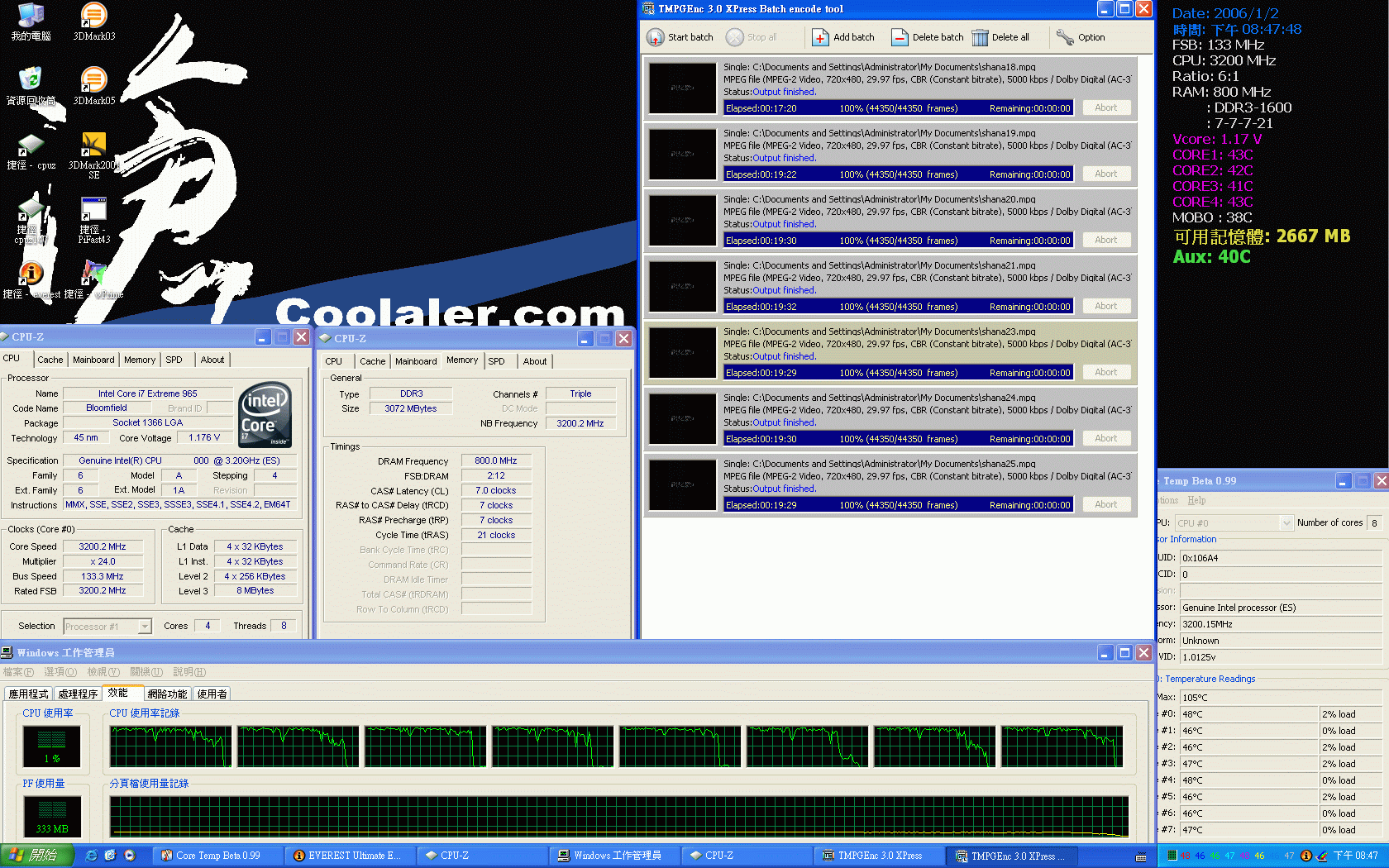Click Core Temp Beta 0.99 taskbar button
Viewport: 1389px width, 868px height.
218,856
